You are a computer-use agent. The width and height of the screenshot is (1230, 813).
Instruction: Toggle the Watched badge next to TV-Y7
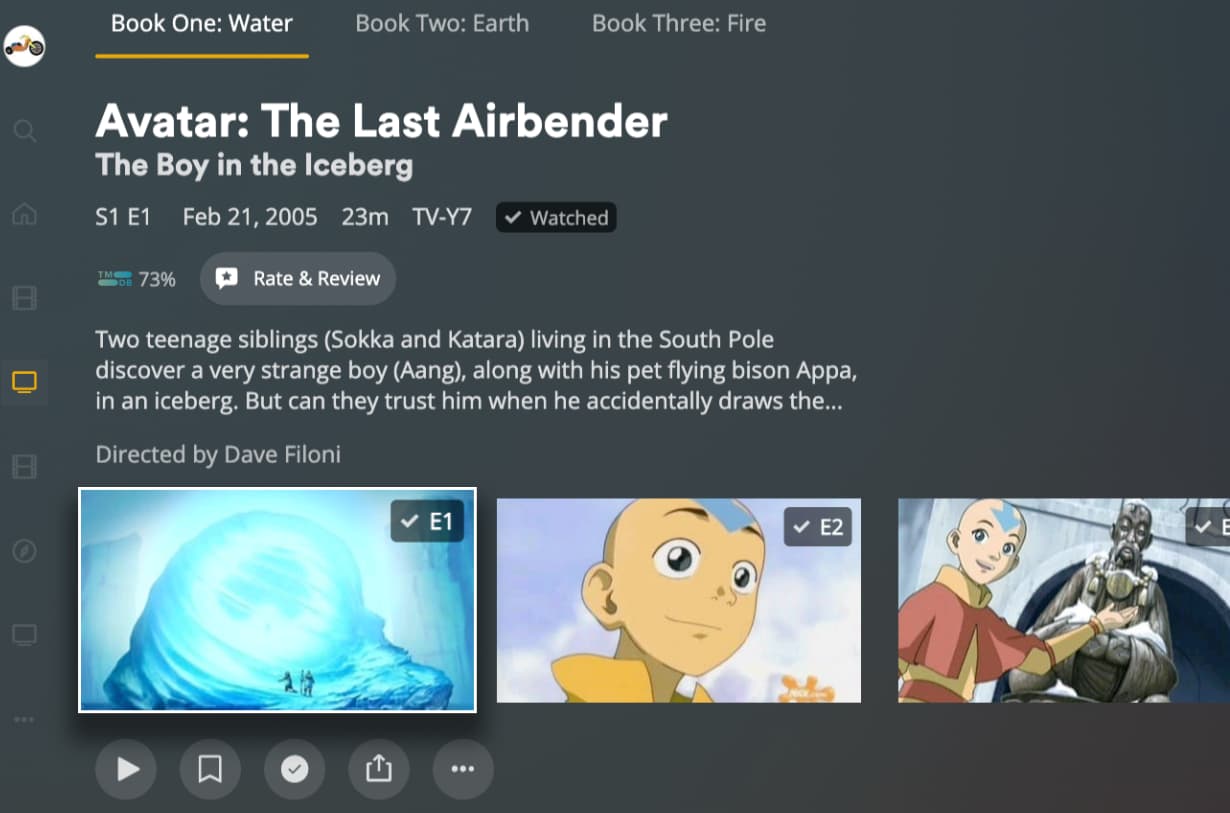(x=556, y=217)
